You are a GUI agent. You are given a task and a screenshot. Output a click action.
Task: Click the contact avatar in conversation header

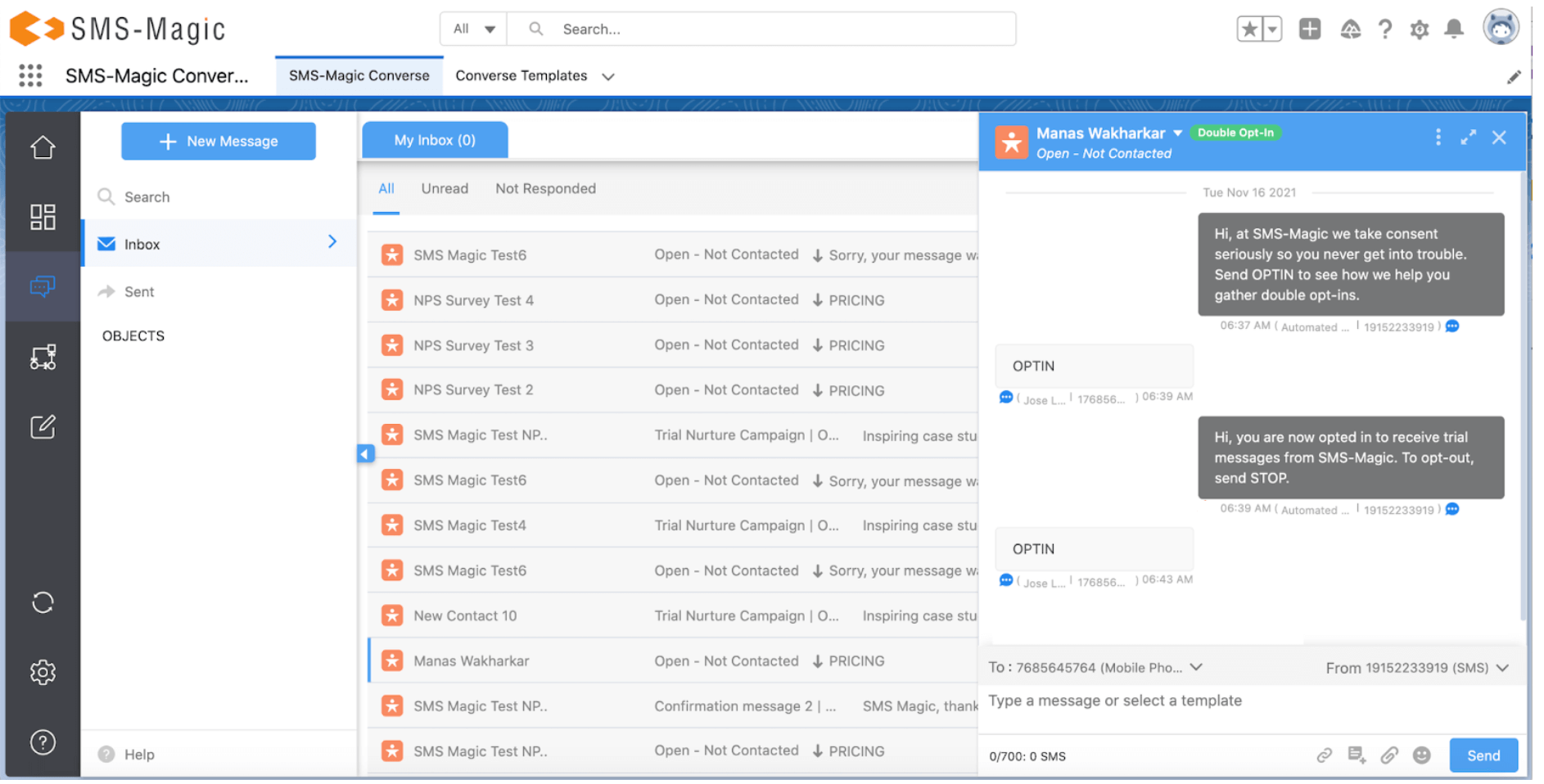(1012, 142)
